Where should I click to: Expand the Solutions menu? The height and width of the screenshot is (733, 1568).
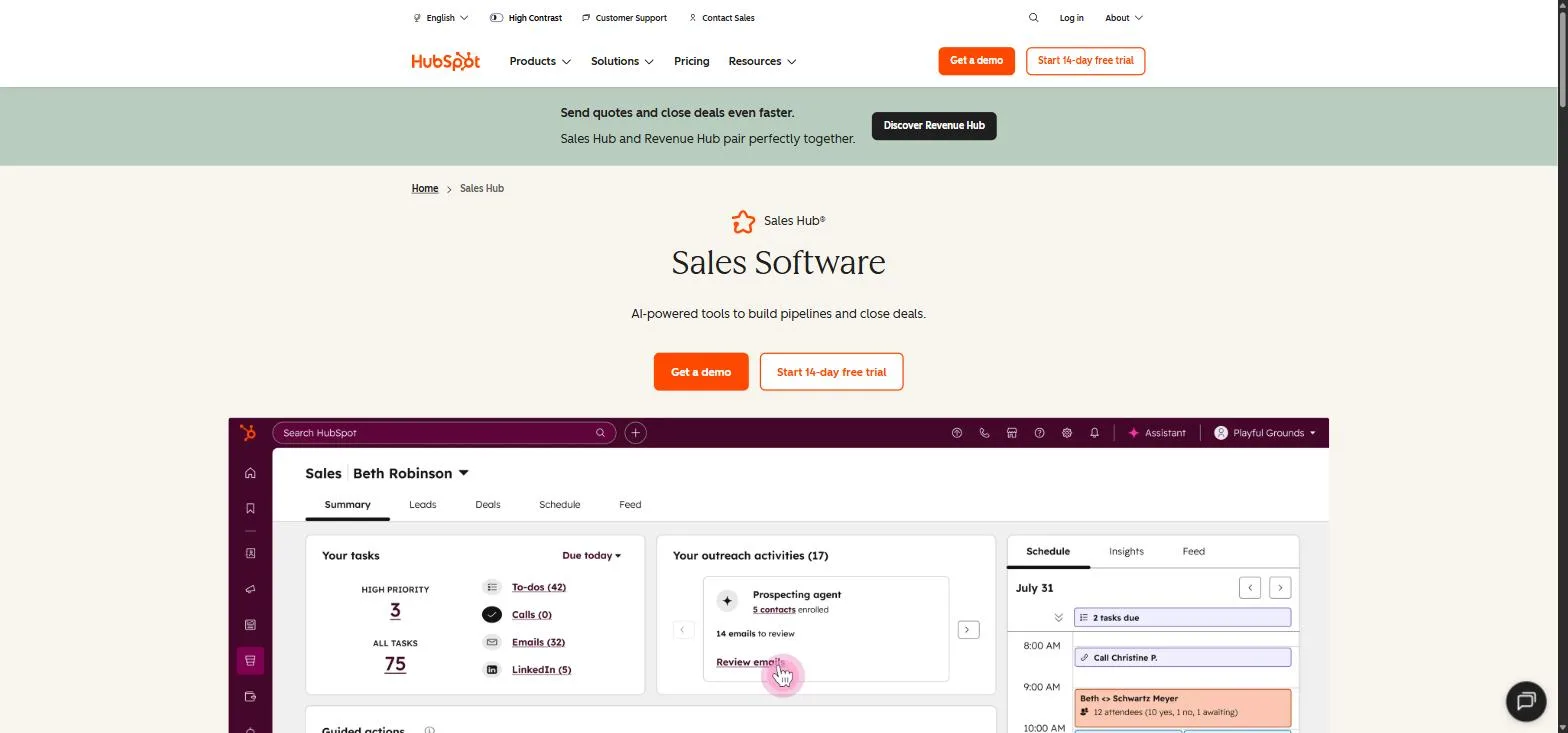622,61
